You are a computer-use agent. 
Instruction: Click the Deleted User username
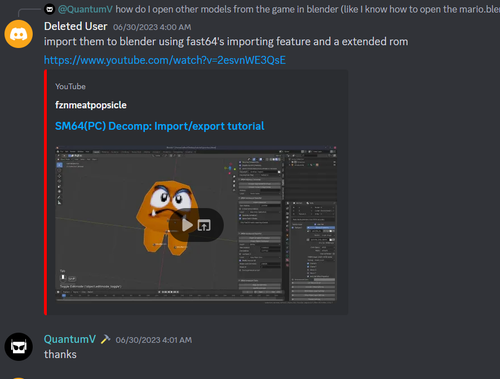(75, 26)
